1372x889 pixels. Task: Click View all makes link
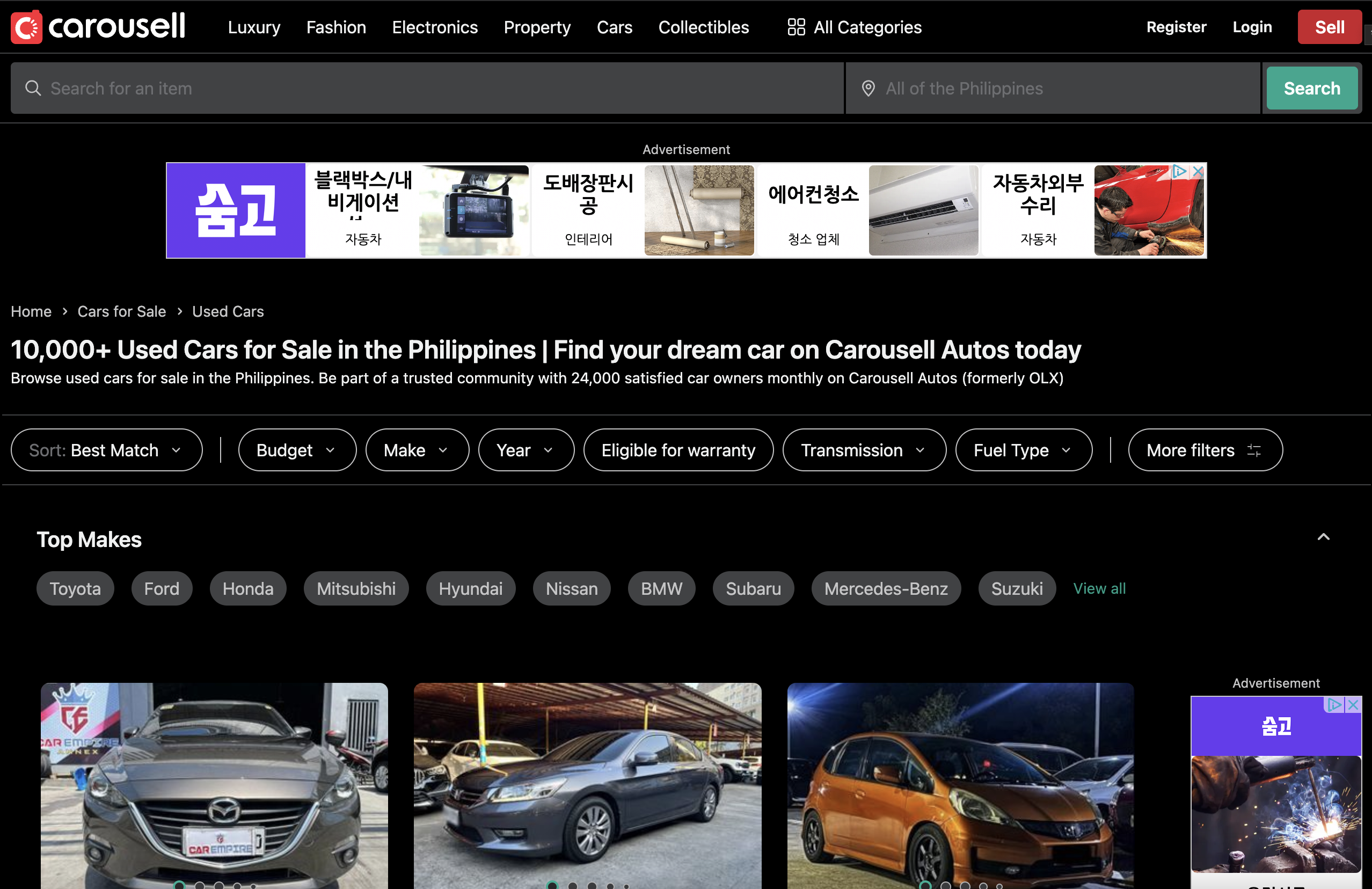[x=1099, y=588]
